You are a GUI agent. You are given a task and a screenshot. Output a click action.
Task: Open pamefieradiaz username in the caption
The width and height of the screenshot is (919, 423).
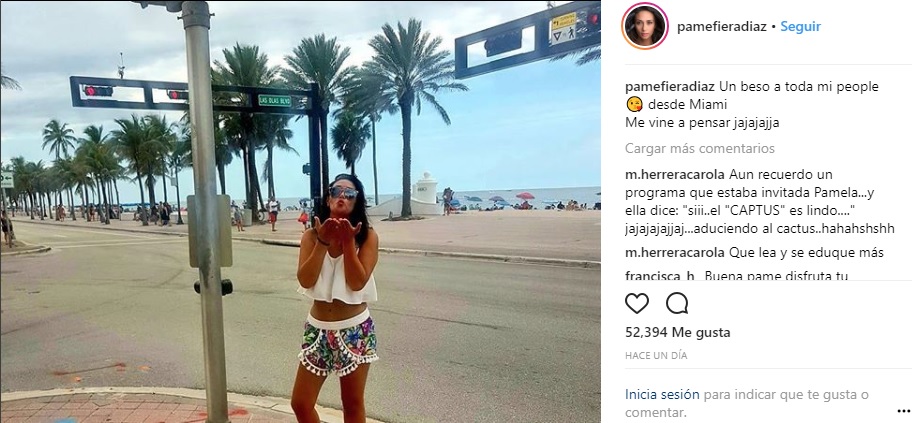669,87
